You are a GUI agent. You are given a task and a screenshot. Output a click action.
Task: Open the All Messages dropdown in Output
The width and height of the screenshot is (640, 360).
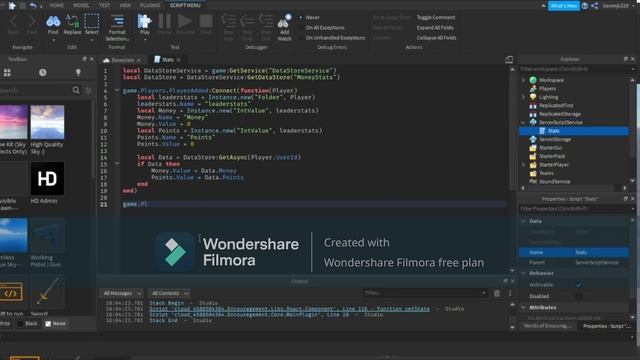(x=122, y=293)
